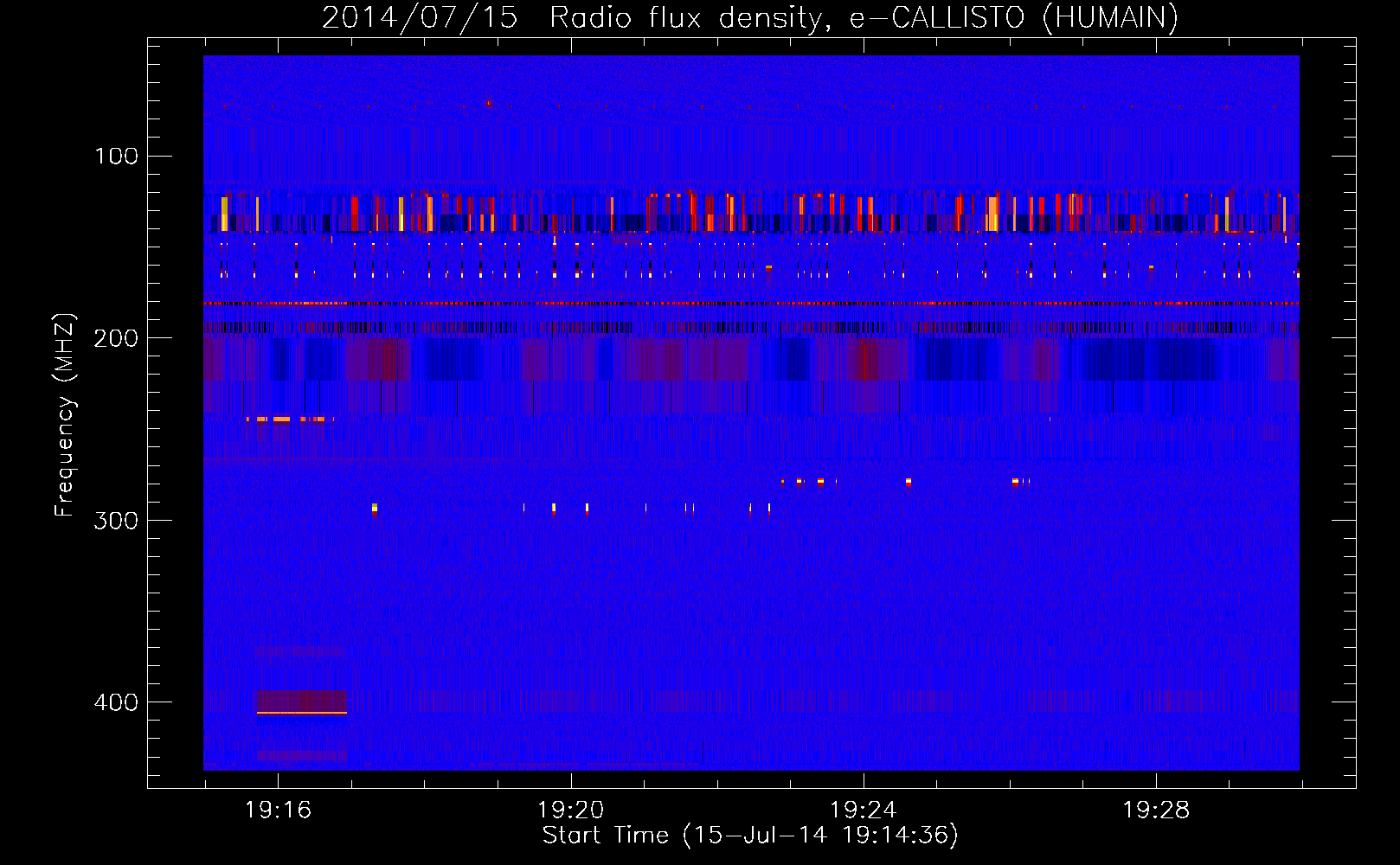1400x865 pixels.
Task: Click the orange line near 400 MHz at 19:16
Action: tap(302, 713)
